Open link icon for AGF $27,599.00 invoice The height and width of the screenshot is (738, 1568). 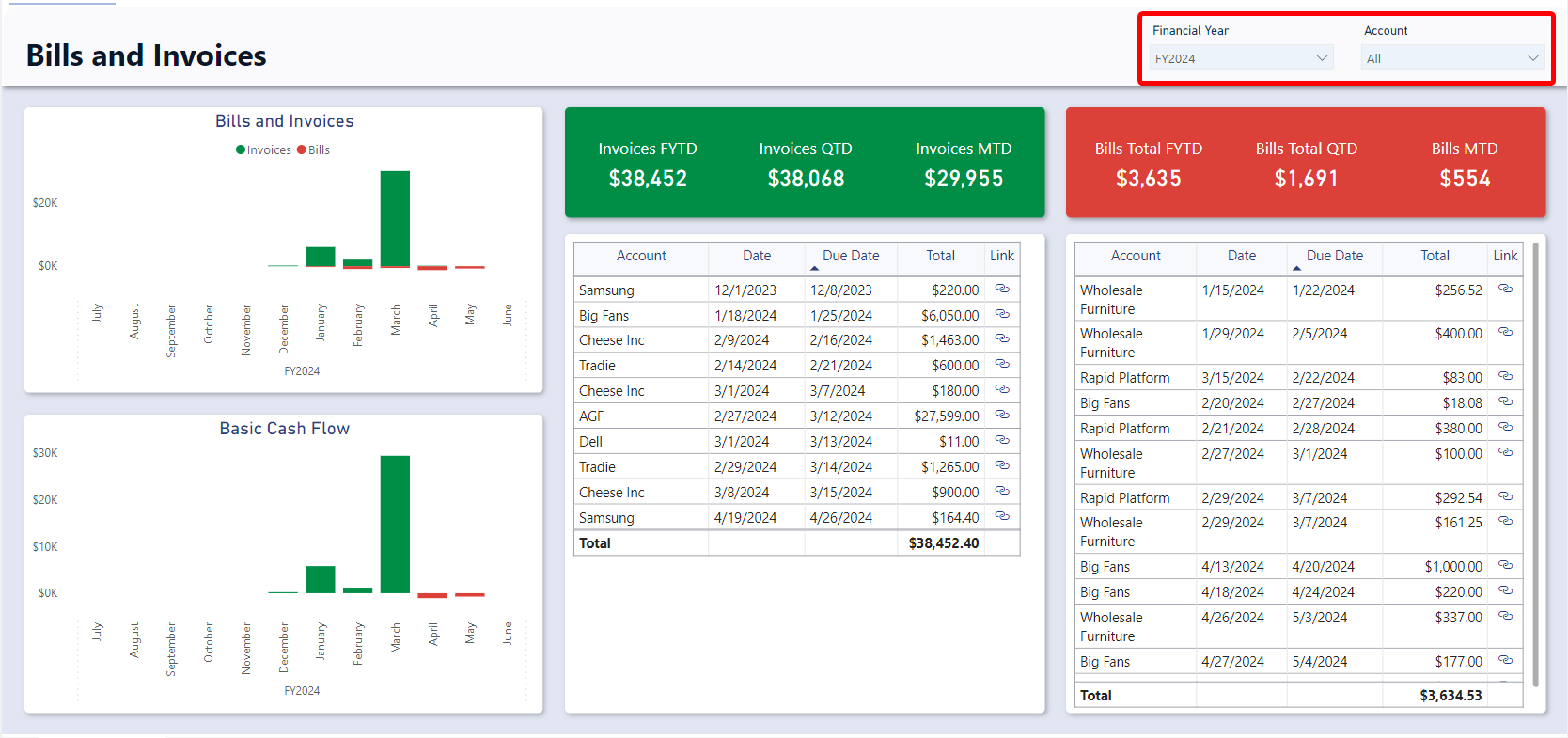[1002, 415]
